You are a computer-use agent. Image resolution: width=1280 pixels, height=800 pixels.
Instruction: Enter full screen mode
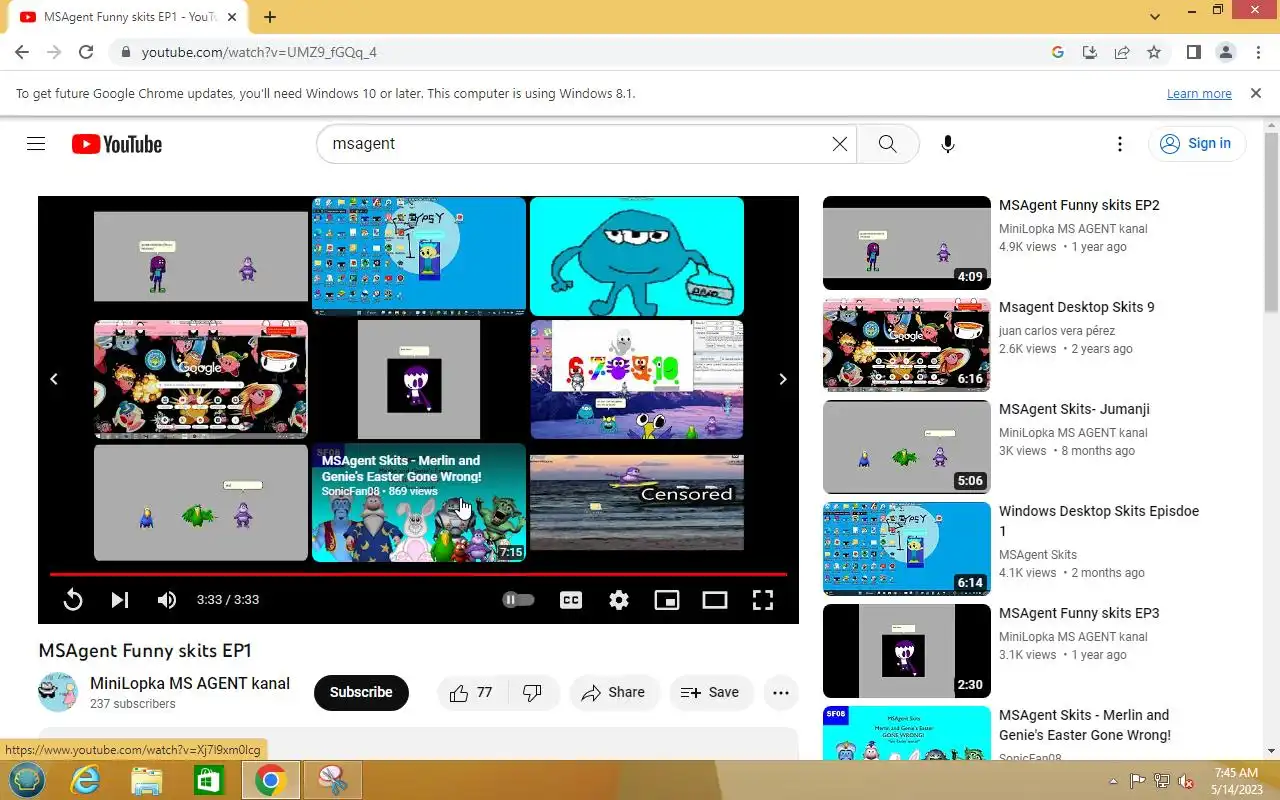point(763,600)
